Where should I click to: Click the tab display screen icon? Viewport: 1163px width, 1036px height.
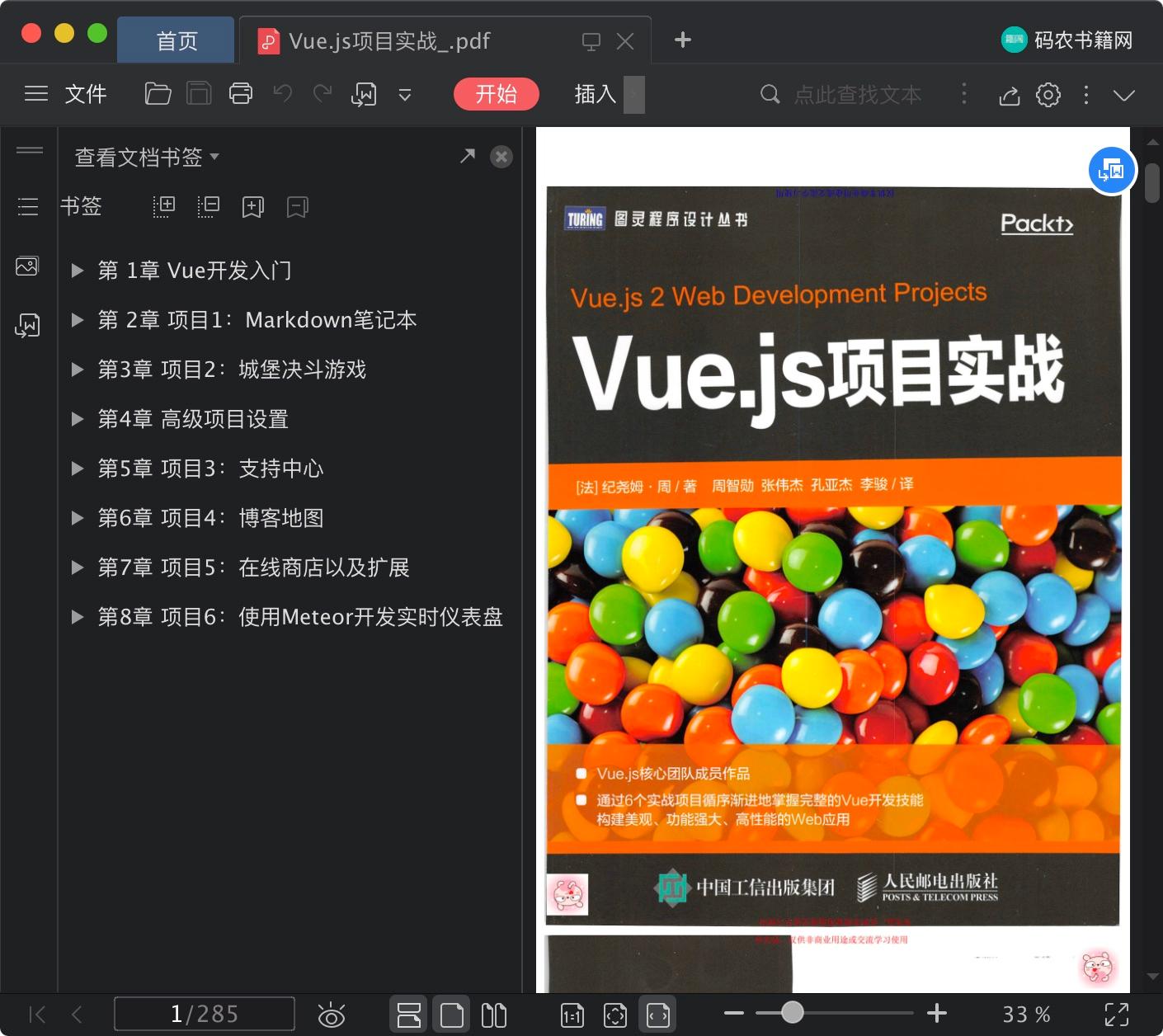tap(591, 41)
